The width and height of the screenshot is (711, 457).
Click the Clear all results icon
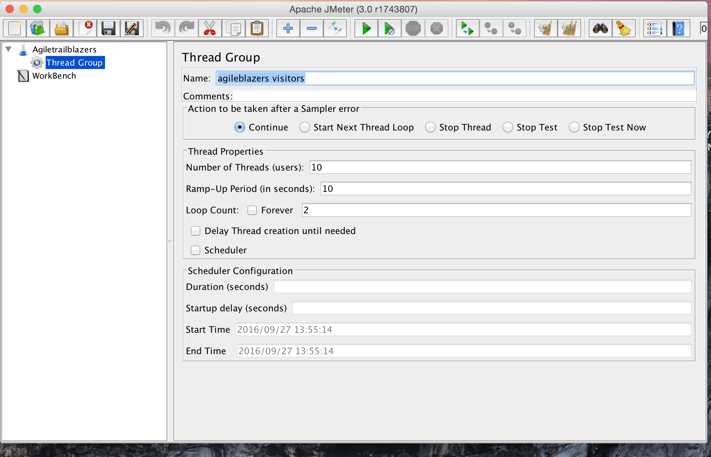pos(569,28)
